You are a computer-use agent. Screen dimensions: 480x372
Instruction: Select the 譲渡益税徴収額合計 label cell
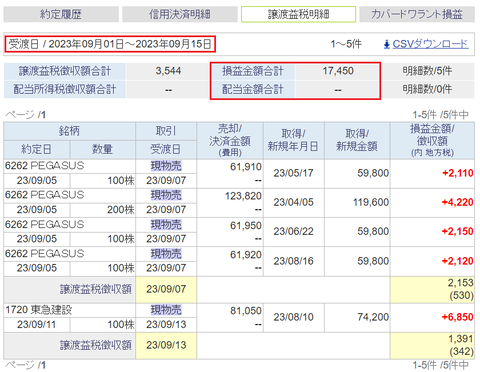[x=65, y=71]
